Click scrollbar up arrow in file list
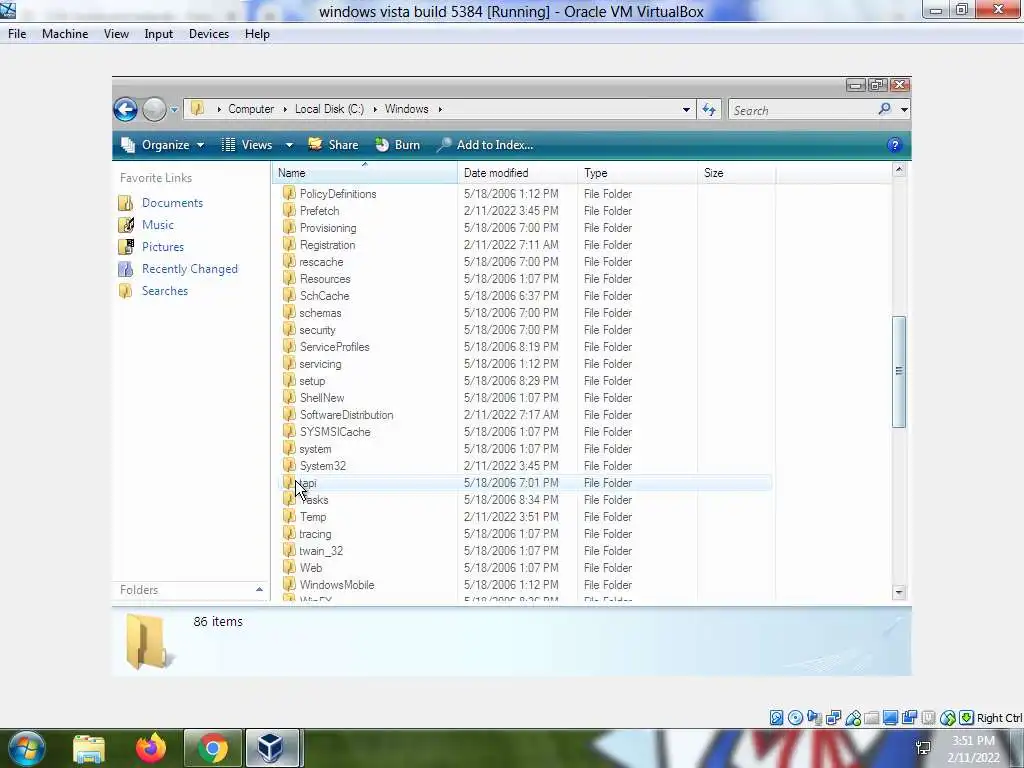The image size is (1024, 768). 899,170
